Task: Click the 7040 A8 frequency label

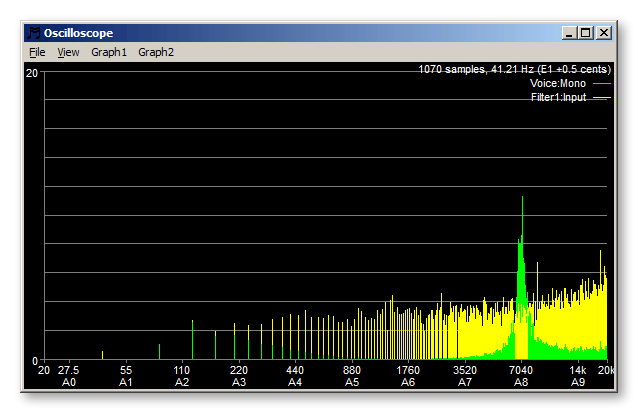Action: [521, 376]
